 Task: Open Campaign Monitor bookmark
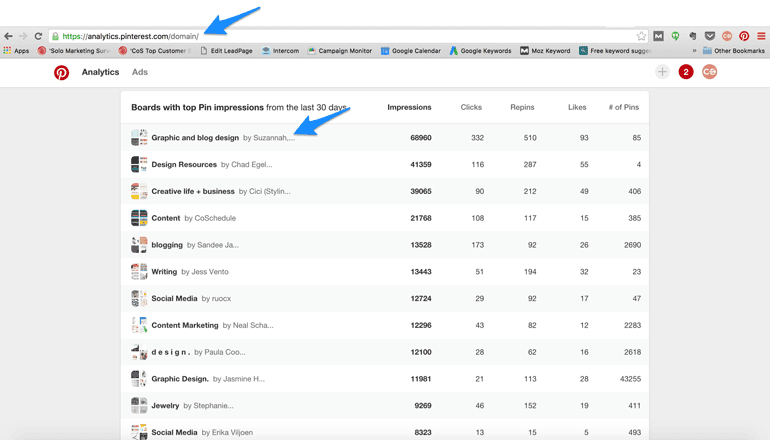pyautogui.click(x=339, y=51)
